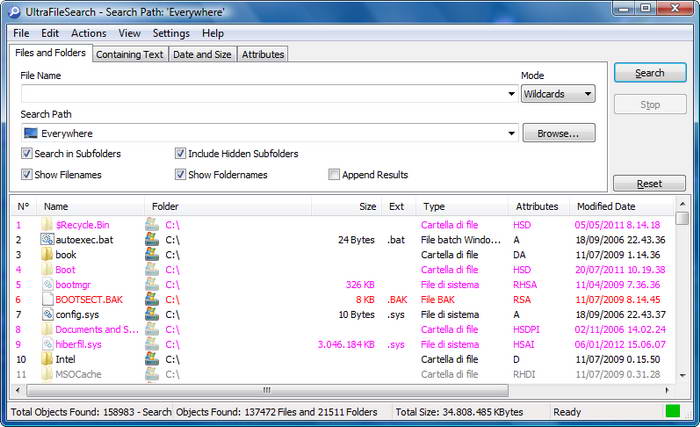Open the Actions menu

pos(89,33)
